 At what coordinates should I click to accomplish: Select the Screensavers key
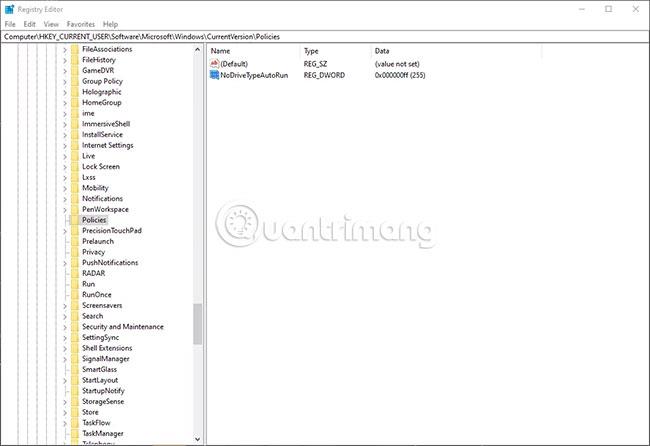tap(102, 305)
